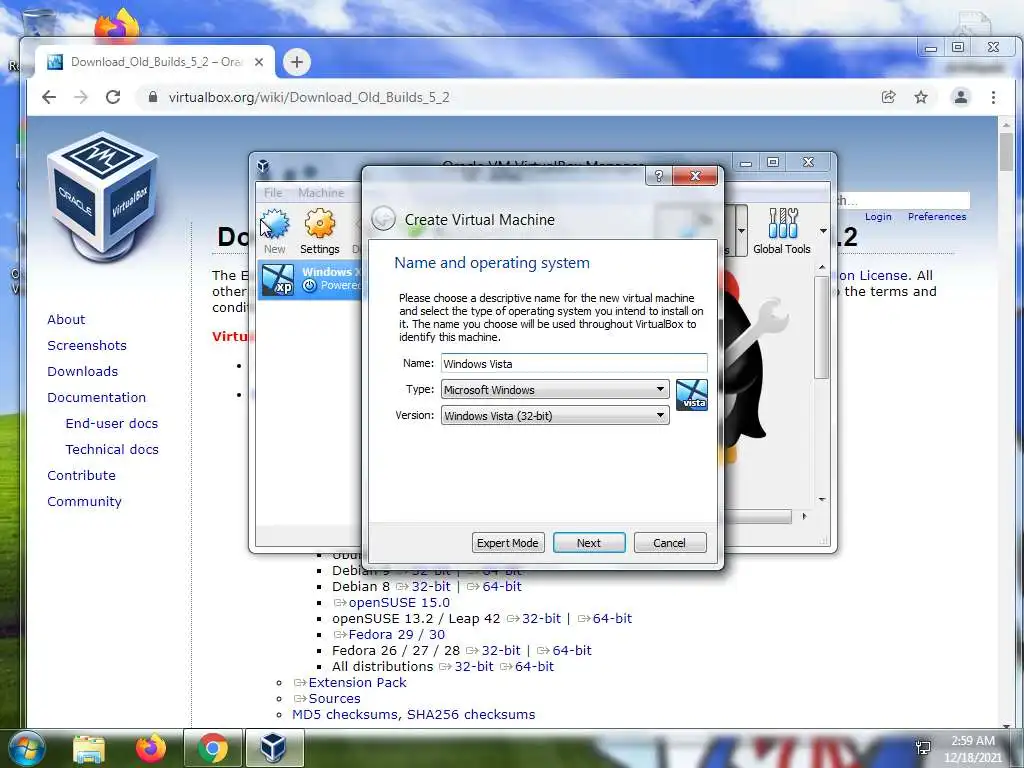1024x768 pixels.
Task: Open Global Tools in VirtualBox Manager
Action: click(782, 231)
